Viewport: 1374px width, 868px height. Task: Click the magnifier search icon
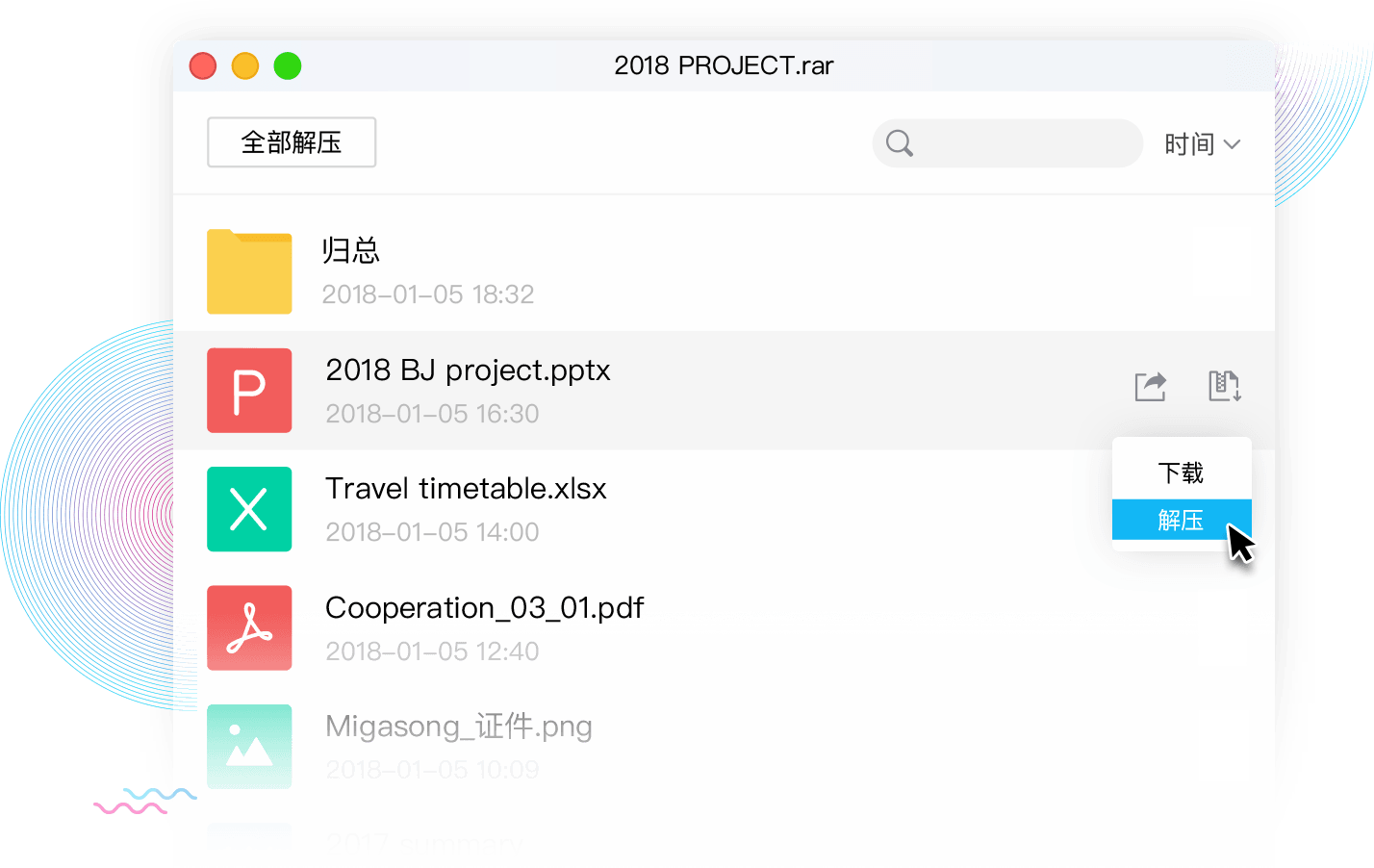click(899, 143)
